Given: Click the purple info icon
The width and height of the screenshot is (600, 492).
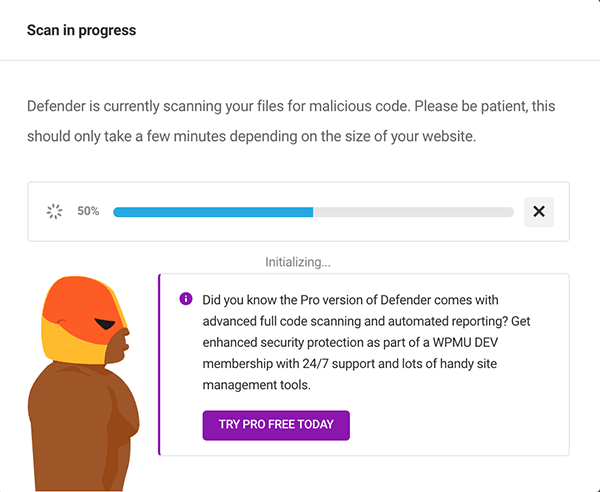Looking at the screenshot, I should [185, 299].
